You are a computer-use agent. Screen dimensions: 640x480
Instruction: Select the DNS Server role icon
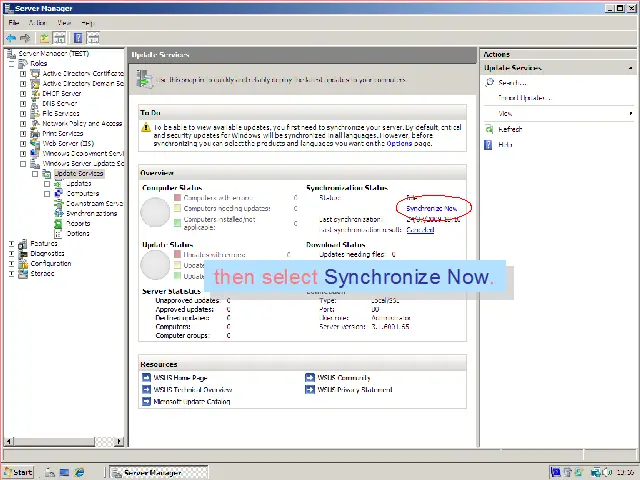tap(36, 104)
